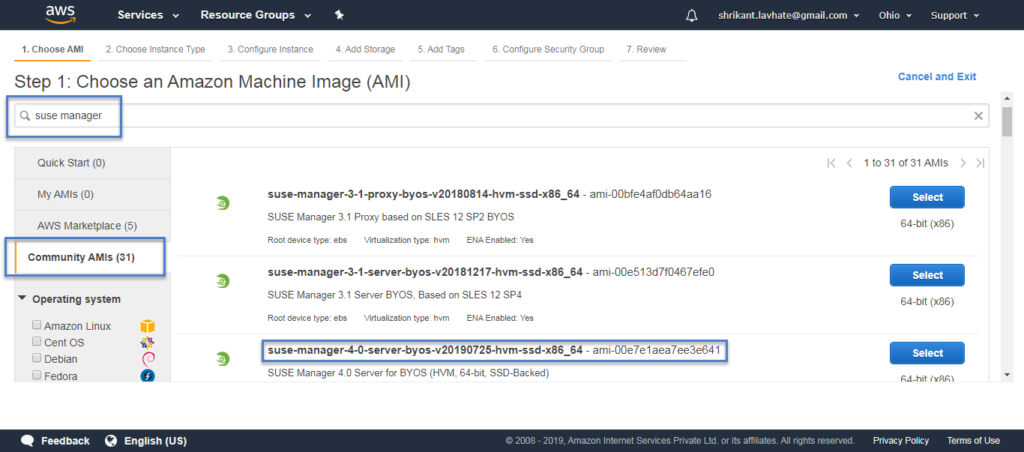
Task: Click Cancel and Exit
Action: [x=936, y=76]
